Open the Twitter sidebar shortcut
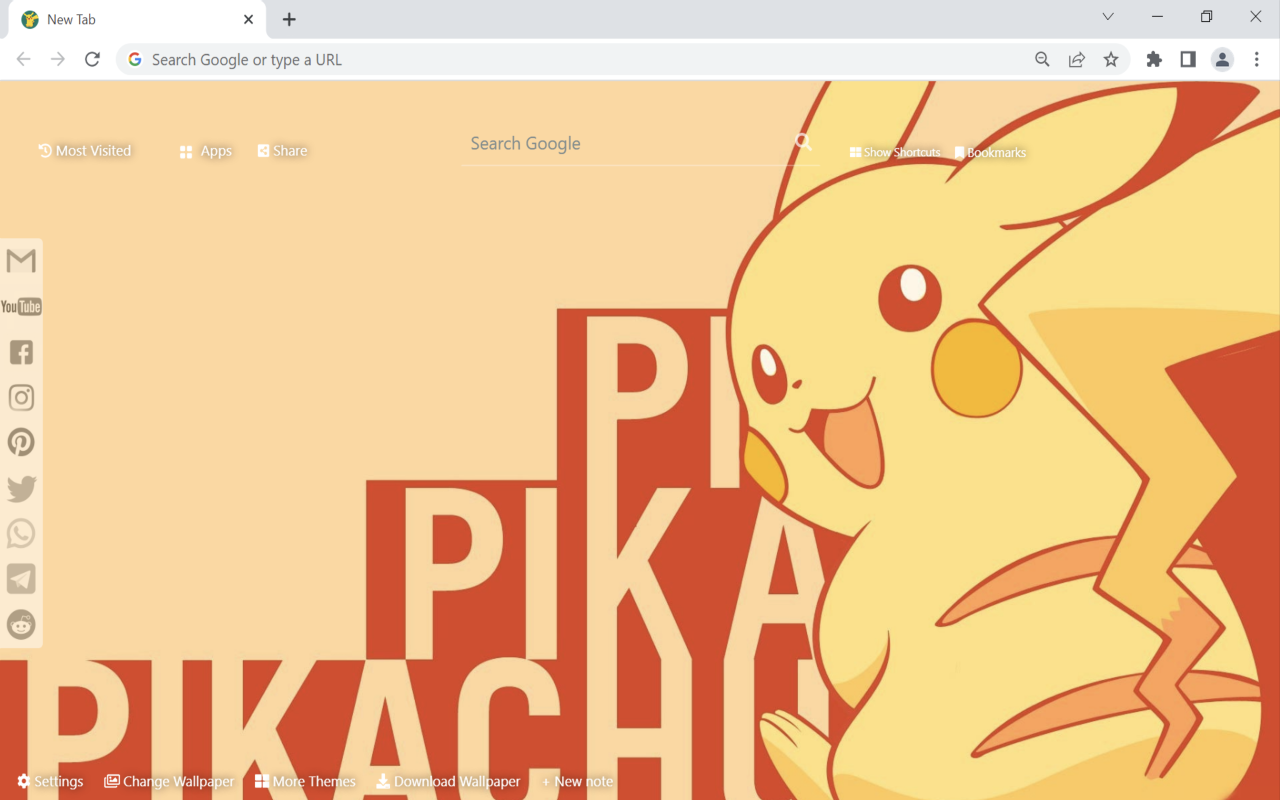The width and height of the screenshot is (1280, 800). tap(21, 488)
